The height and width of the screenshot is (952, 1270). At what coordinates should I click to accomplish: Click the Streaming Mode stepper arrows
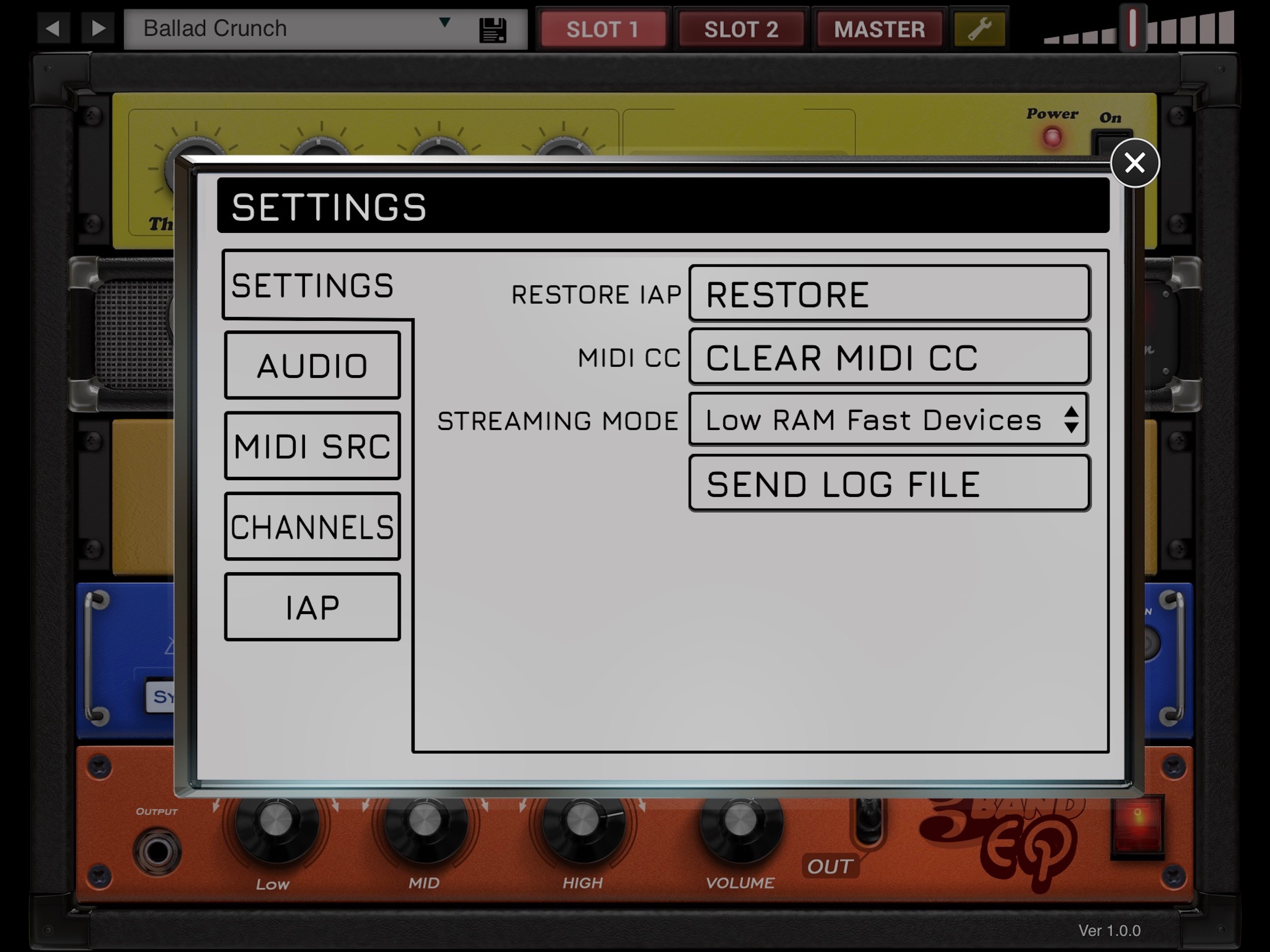(1071, 420)
